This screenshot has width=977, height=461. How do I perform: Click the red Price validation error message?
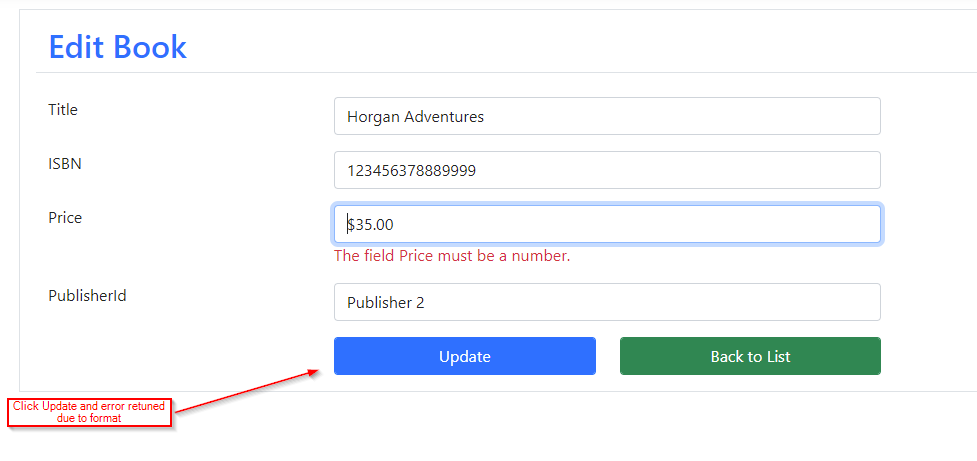tap(452, 256)
